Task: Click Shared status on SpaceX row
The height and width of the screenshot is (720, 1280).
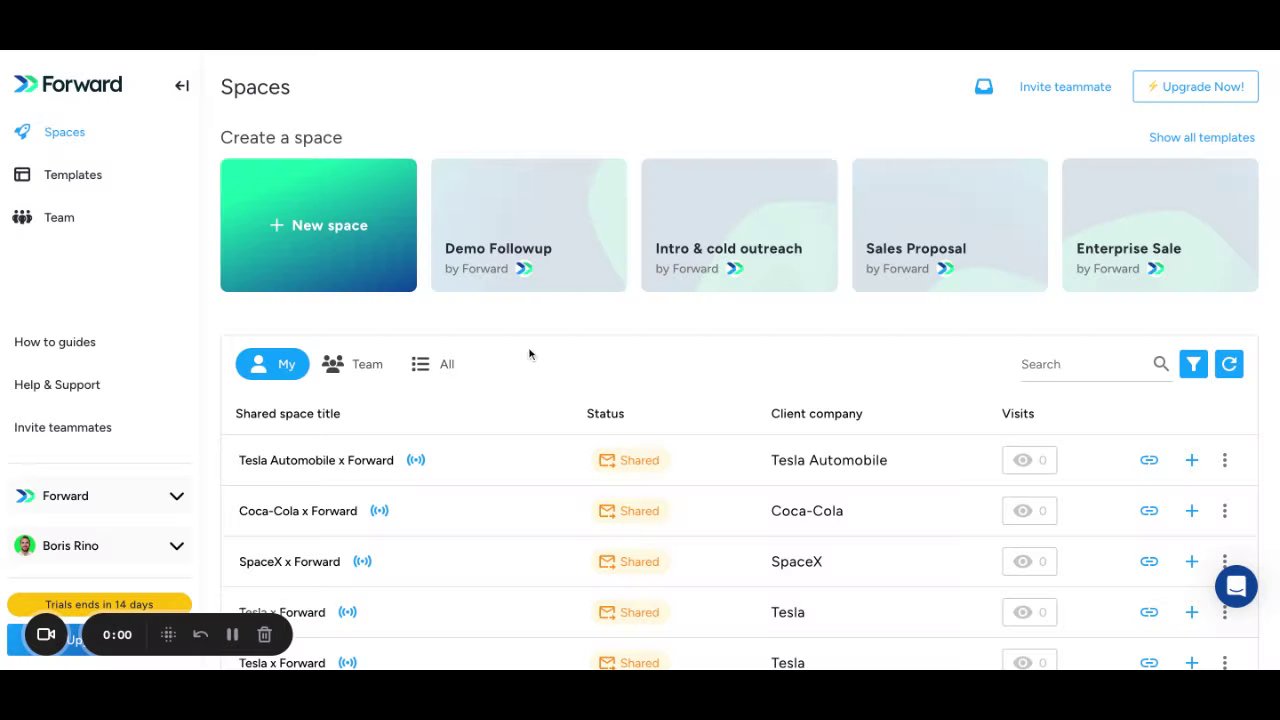Action: click(x=629, y=562)
